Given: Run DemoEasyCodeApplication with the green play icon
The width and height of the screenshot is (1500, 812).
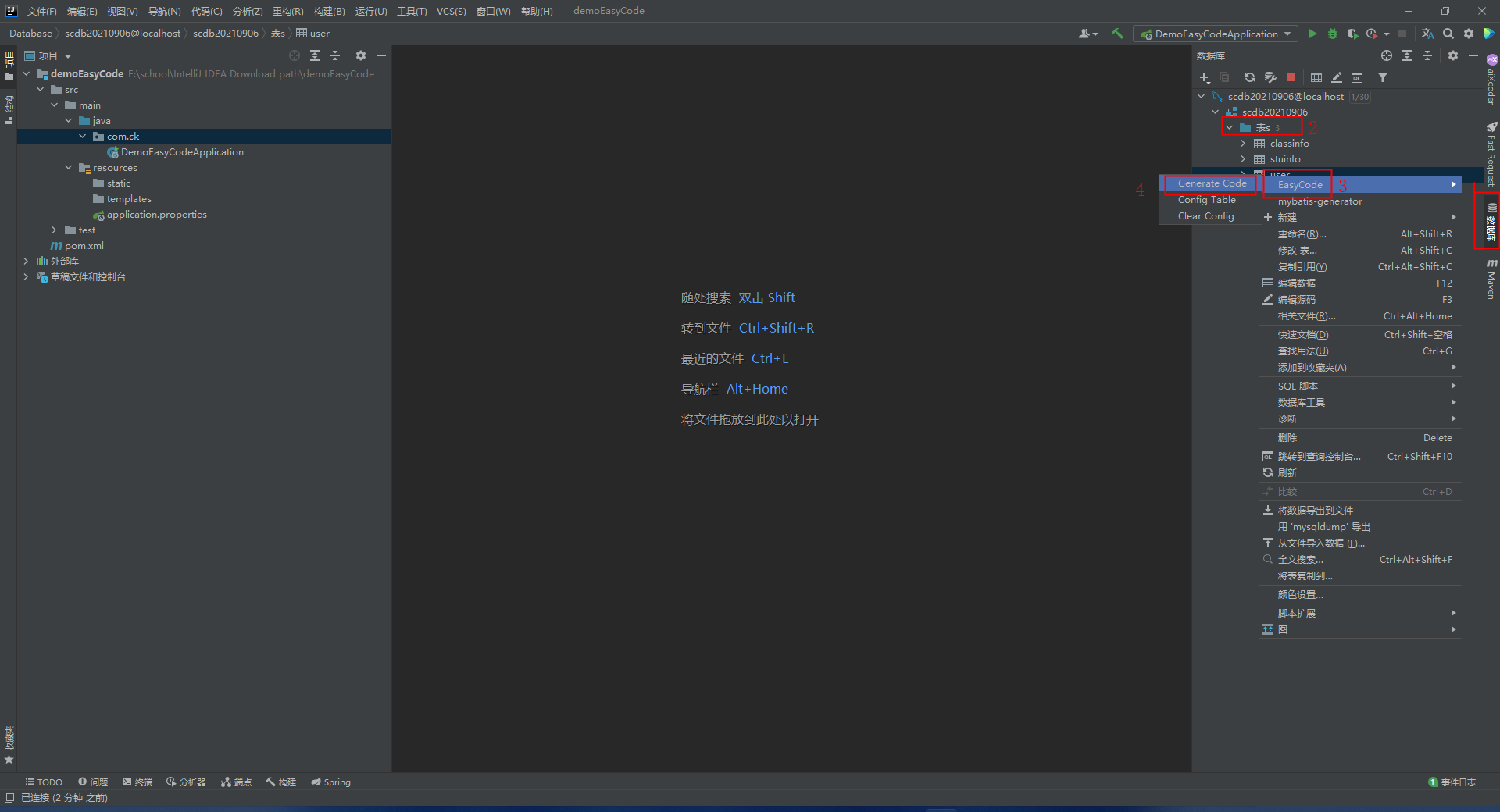Looking at the screenshot, I should point(1312,34).
